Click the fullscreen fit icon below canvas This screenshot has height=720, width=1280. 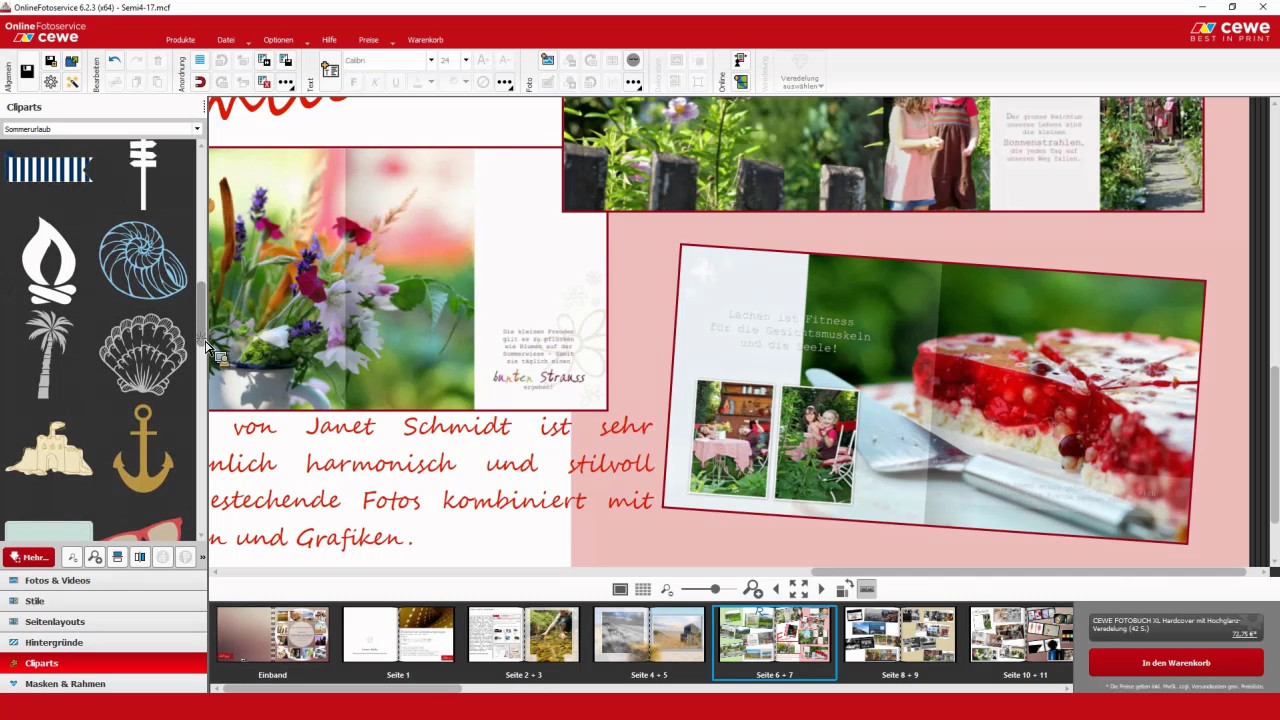tap(798, 589)
